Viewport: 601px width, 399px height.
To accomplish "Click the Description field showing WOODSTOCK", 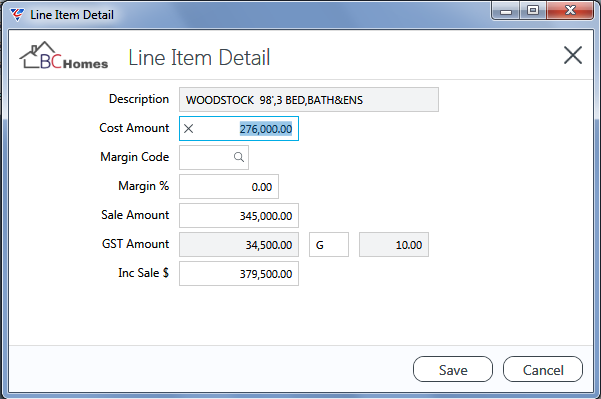I will (309, 100).
